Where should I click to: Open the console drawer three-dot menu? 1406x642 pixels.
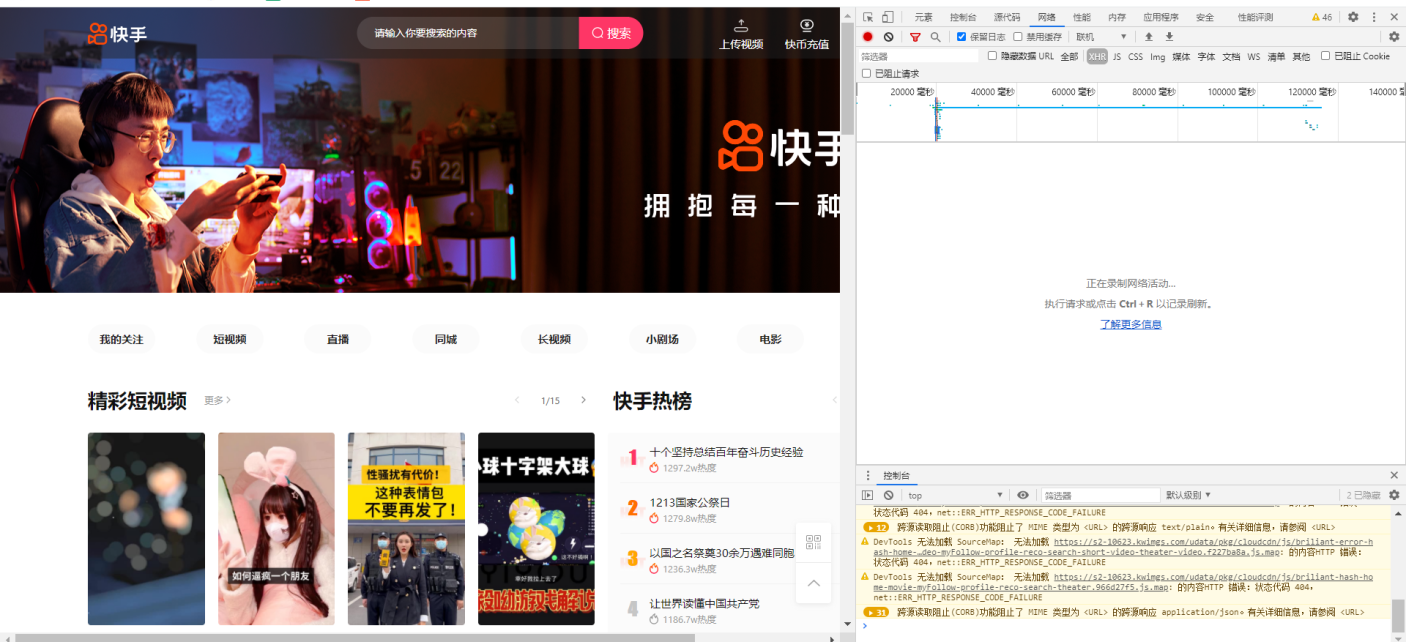click(867, 476)
